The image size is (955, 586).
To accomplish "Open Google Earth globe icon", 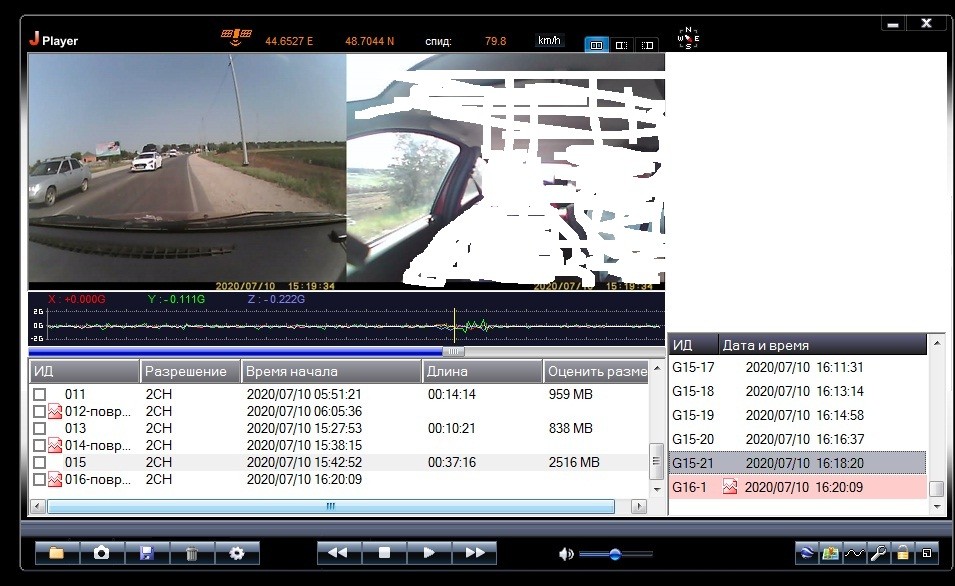I will 806,553.
